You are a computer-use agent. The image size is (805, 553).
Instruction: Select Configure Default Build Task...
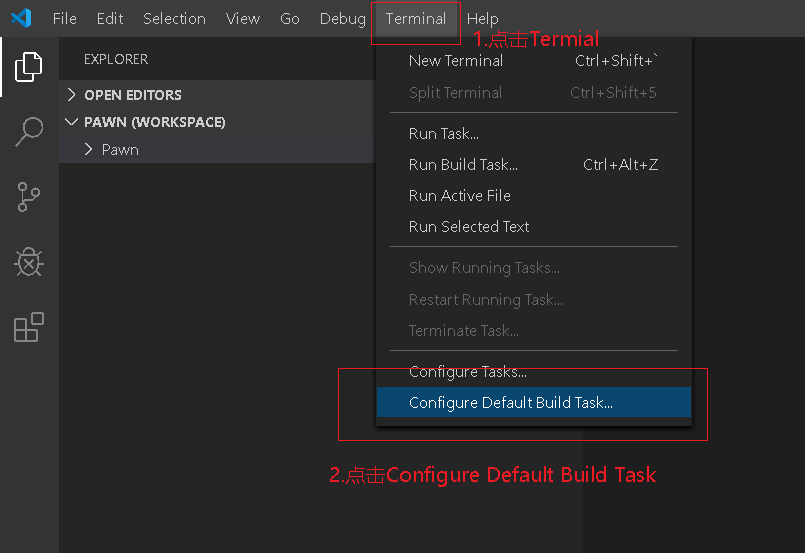coord(533,403)
